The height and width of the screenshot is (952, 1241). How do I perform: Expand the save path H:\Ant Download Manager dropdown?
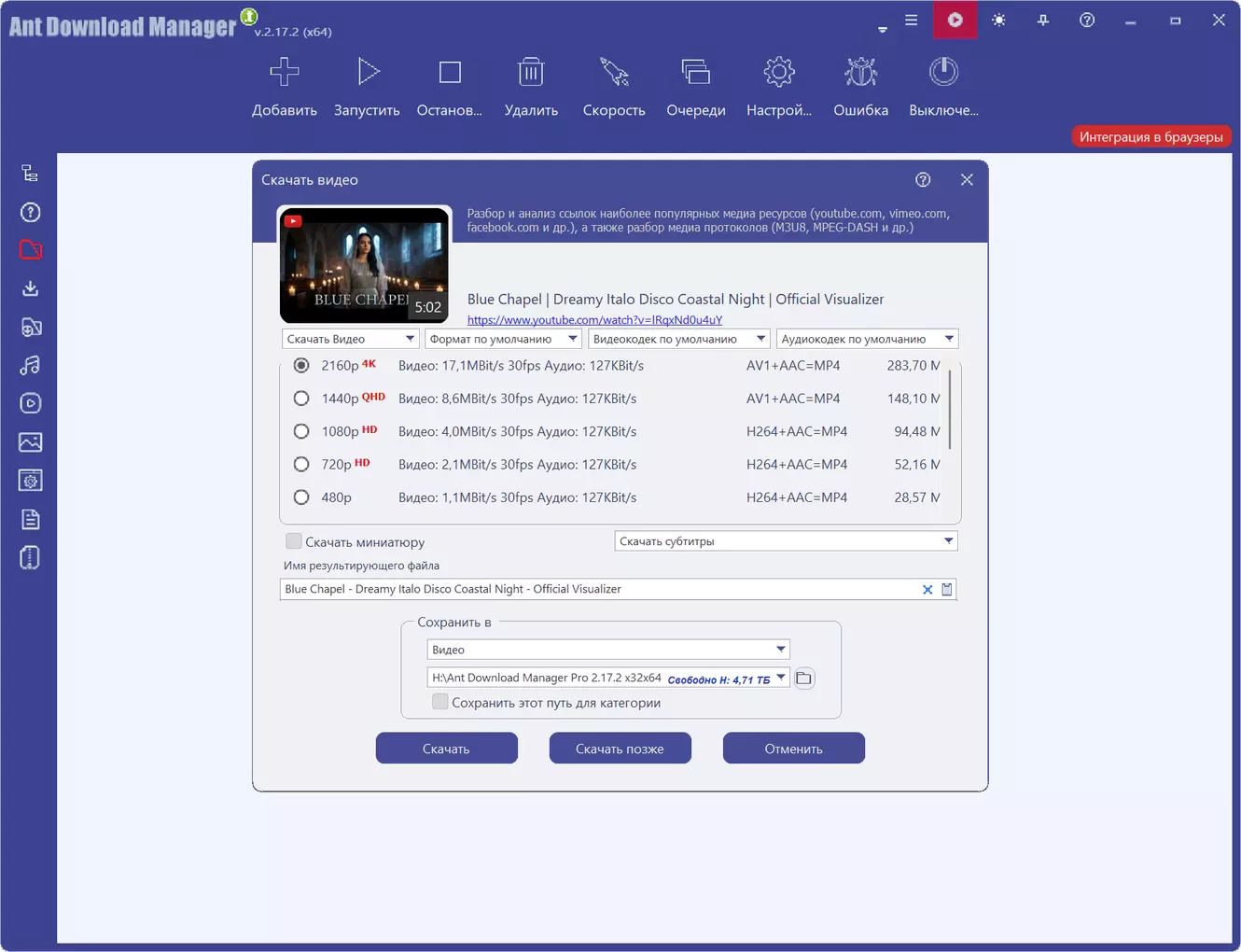[781, 678]
